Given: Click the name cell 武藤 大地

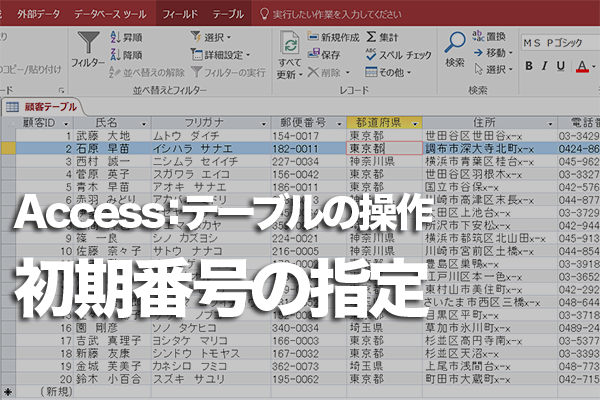Looking at the screenshot, I should pyautogui.click(x=103, y=136).
